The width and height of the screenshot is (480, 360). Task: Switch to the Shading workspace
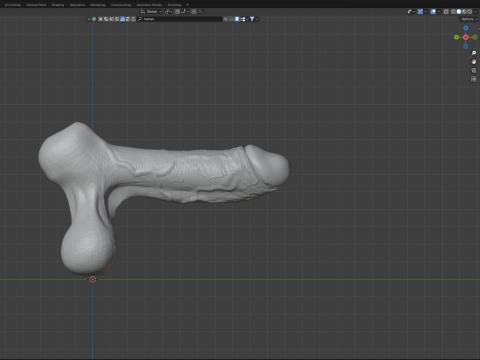click(x=58, y=5)
